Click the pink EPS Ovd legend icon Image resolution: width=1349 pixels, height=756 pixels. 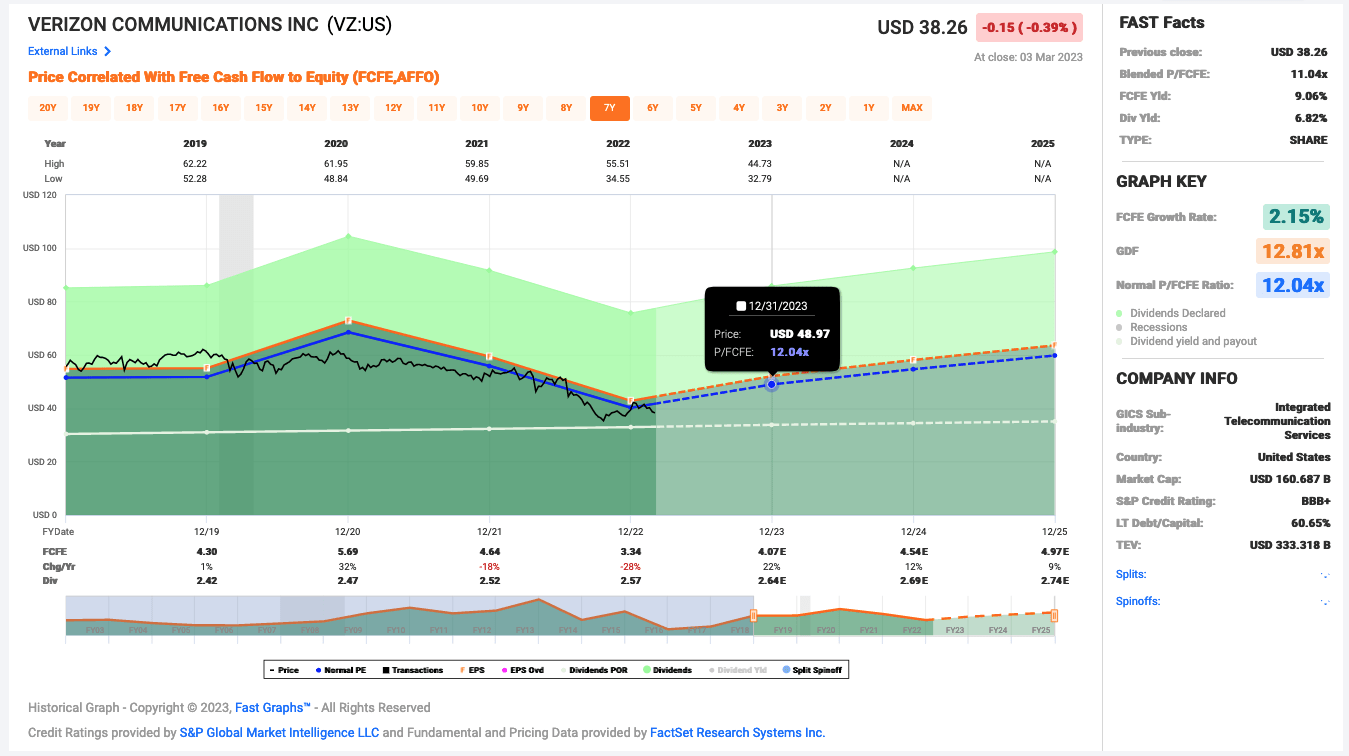(504, 669)
